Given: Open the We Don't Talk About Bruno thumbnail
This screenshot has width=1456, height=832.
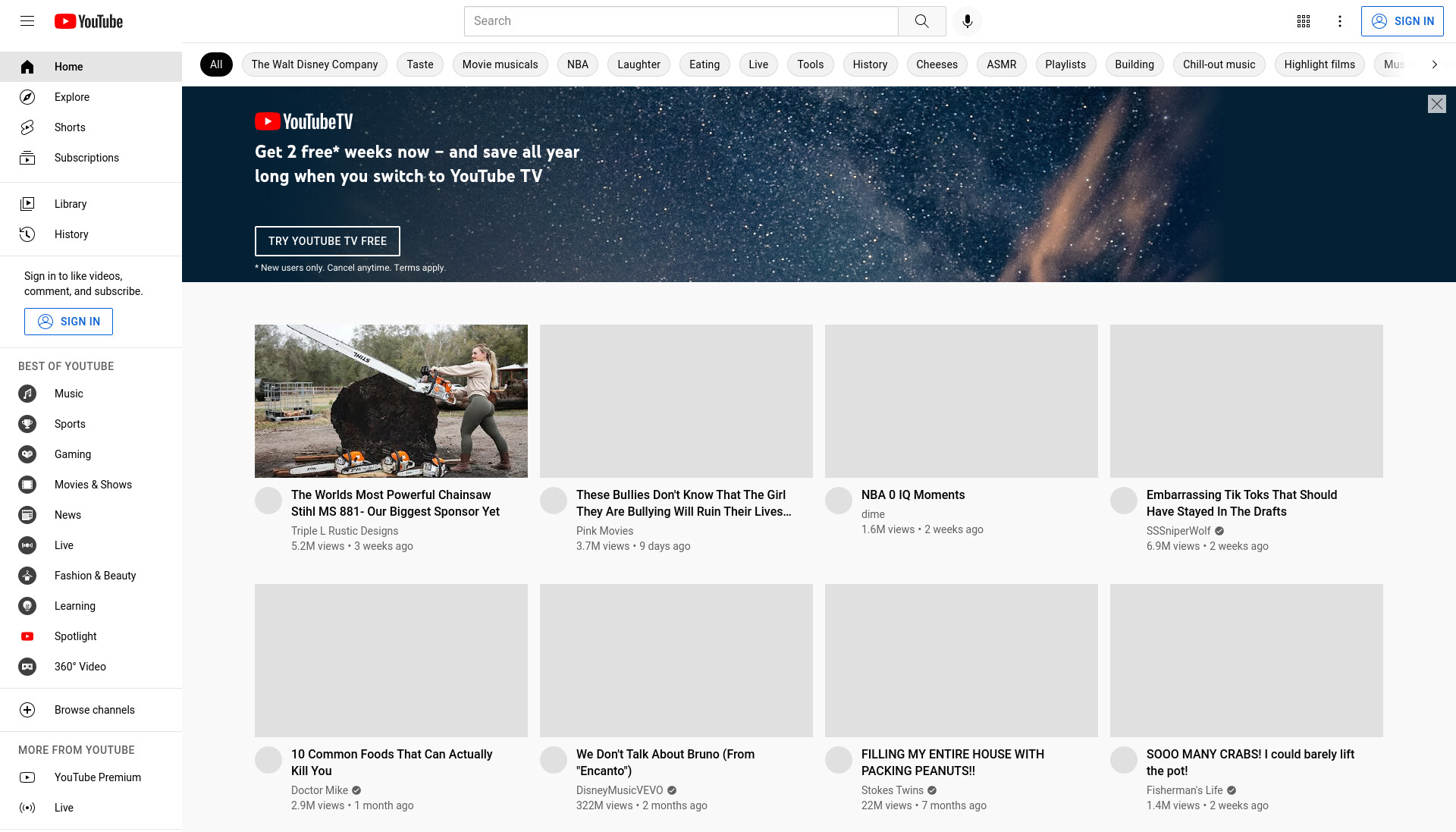Looking at the screenshot, I should (676, 661).
